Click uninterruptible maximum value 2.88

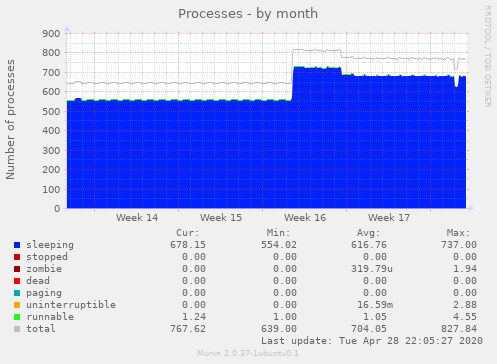point(465,305)
